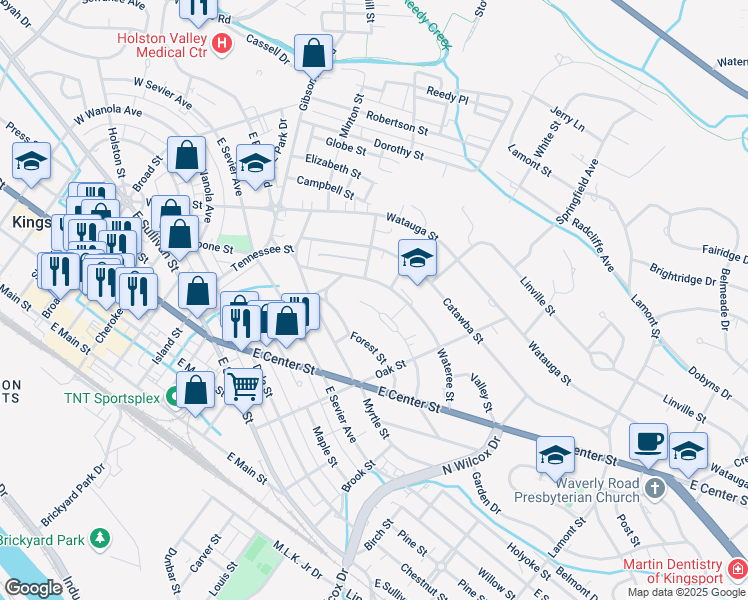Click the Valley St street label
Viewport: 748px width, 600px height.
481,393
